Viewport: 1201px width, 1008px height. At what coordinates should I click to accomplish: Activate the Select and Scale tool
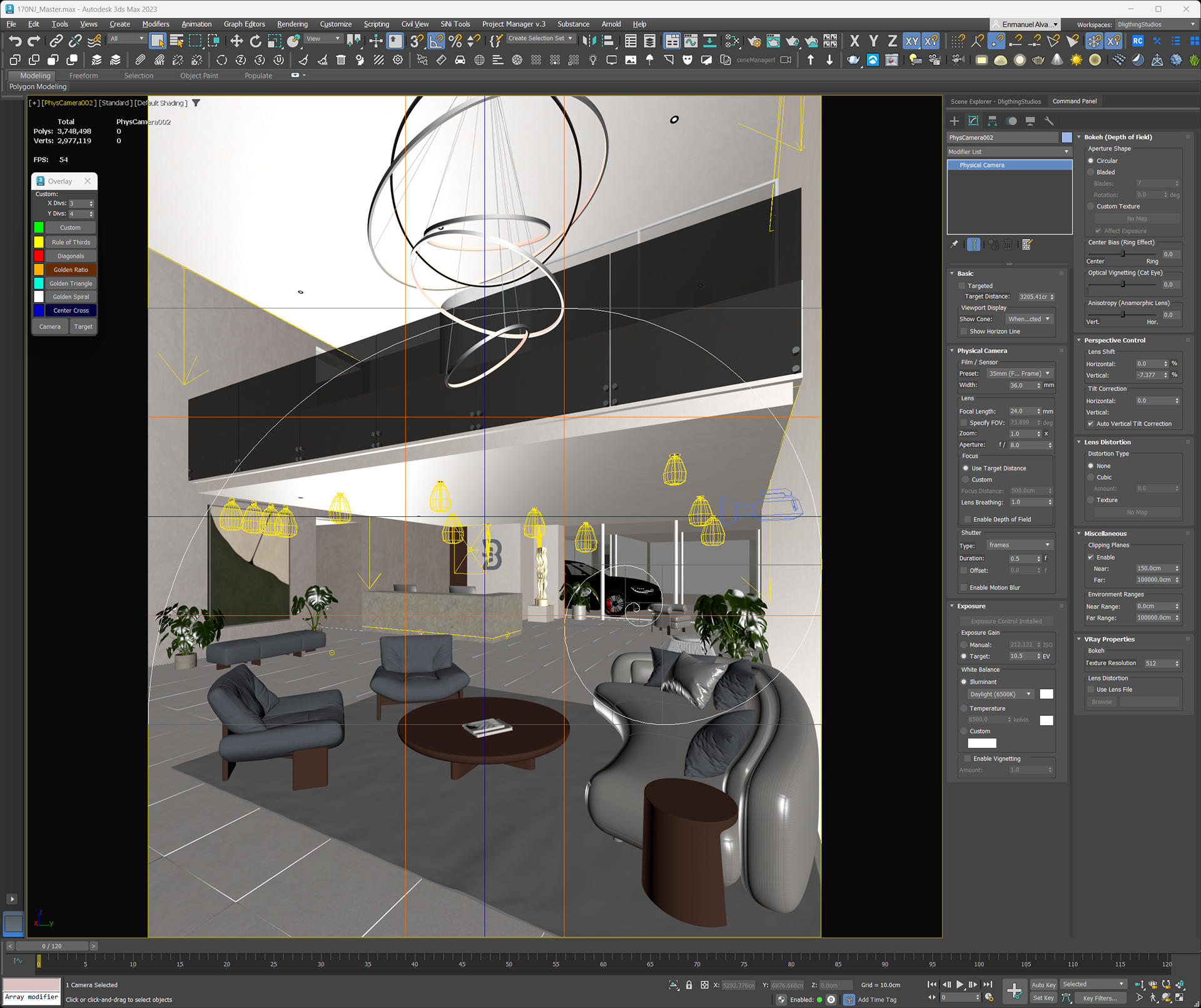[x=274, y=41]
